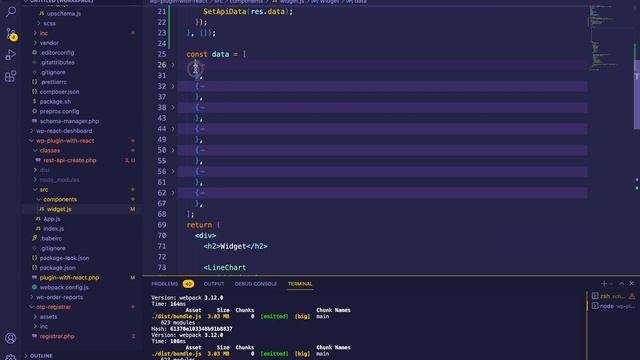Open .gitattributes file
This screenshot has width=640, height=360.
57,62
